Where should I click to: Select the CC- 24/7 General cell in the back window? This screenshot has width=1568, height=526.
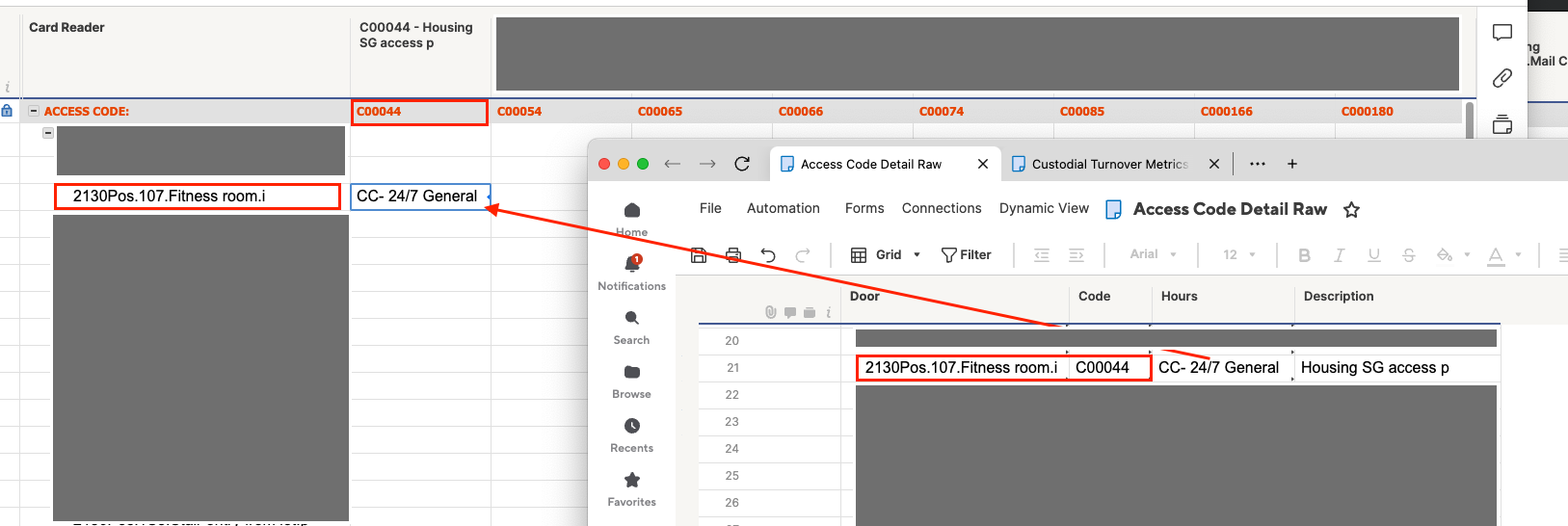coord(420,197)
